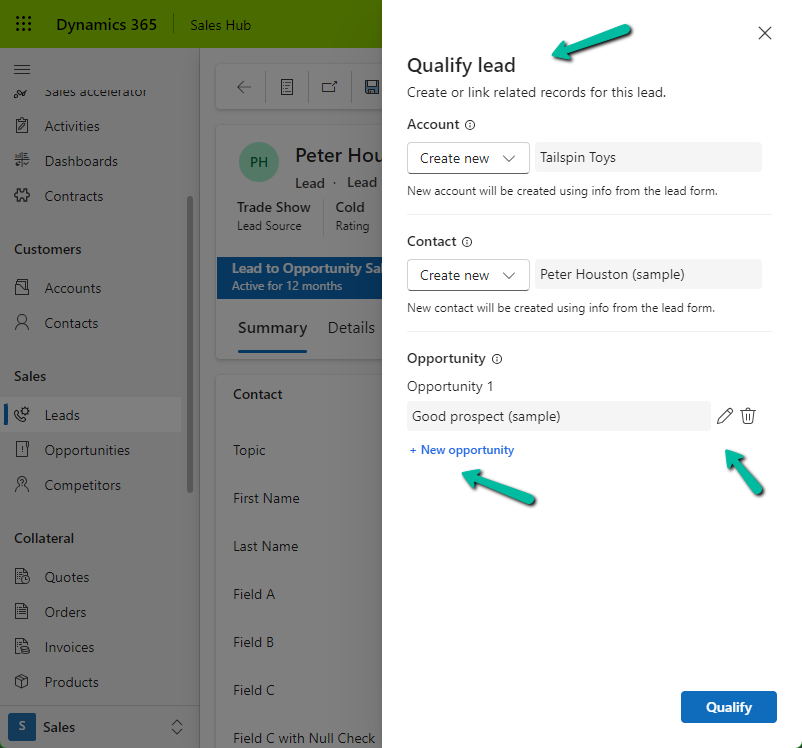
Task: Click the Account info icon
Action: (470, 125)
